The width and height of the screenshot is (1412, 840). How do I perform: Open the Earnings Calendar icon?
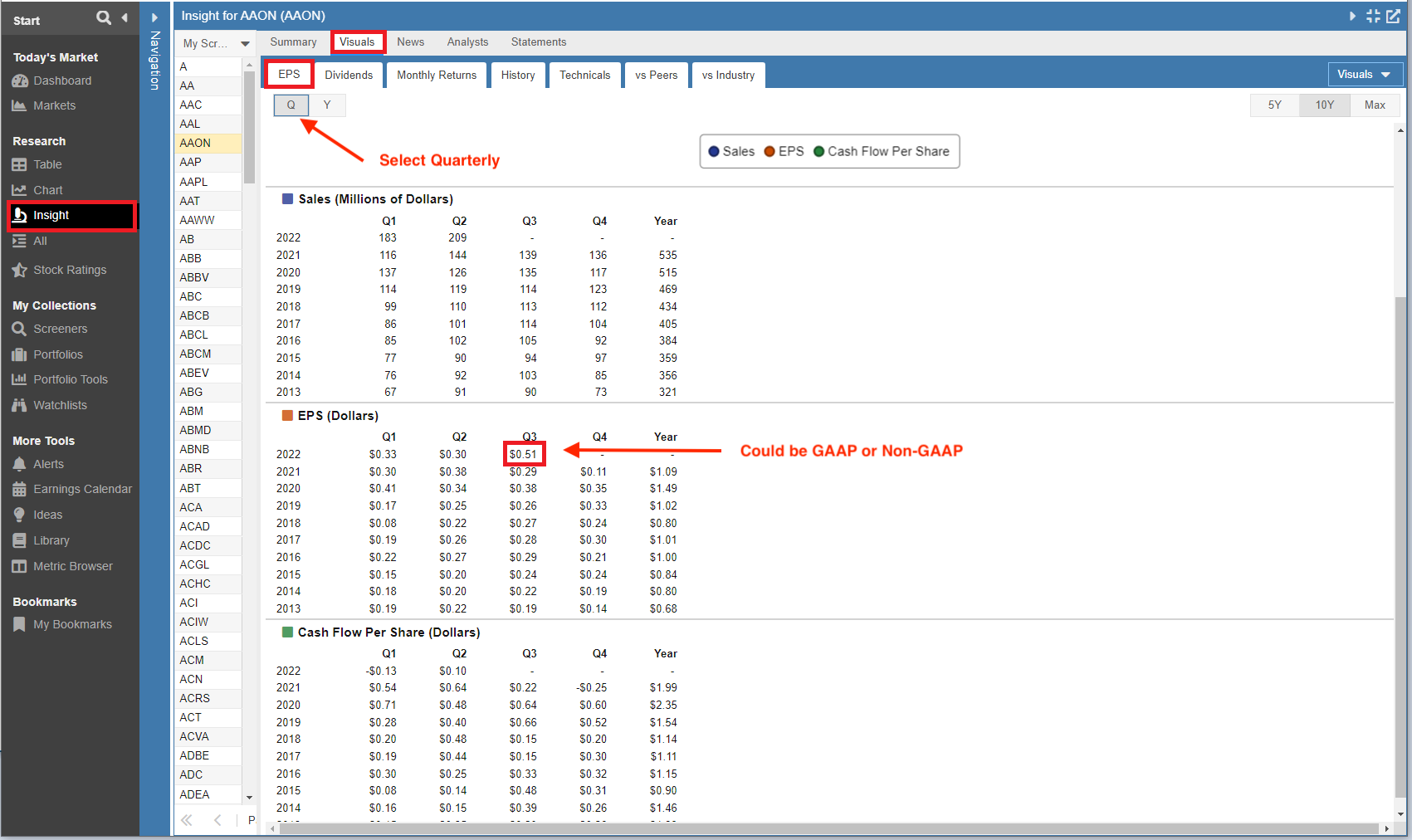tap(20, 490)
